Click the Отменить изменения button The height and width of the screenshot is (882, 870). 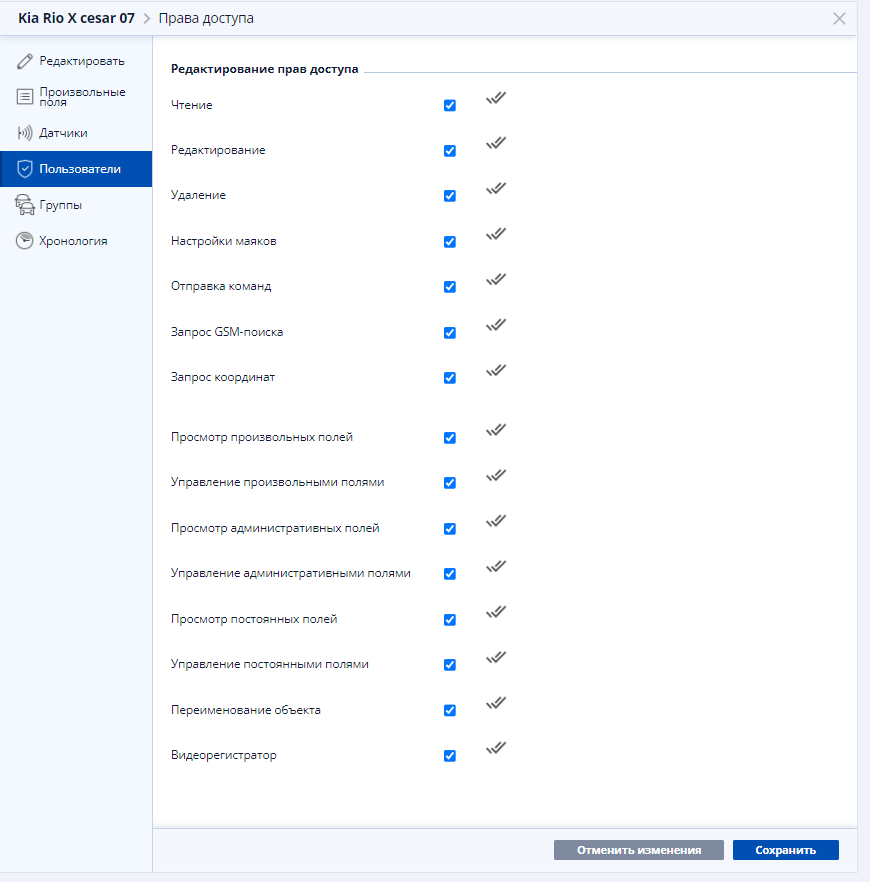[639, 850]
